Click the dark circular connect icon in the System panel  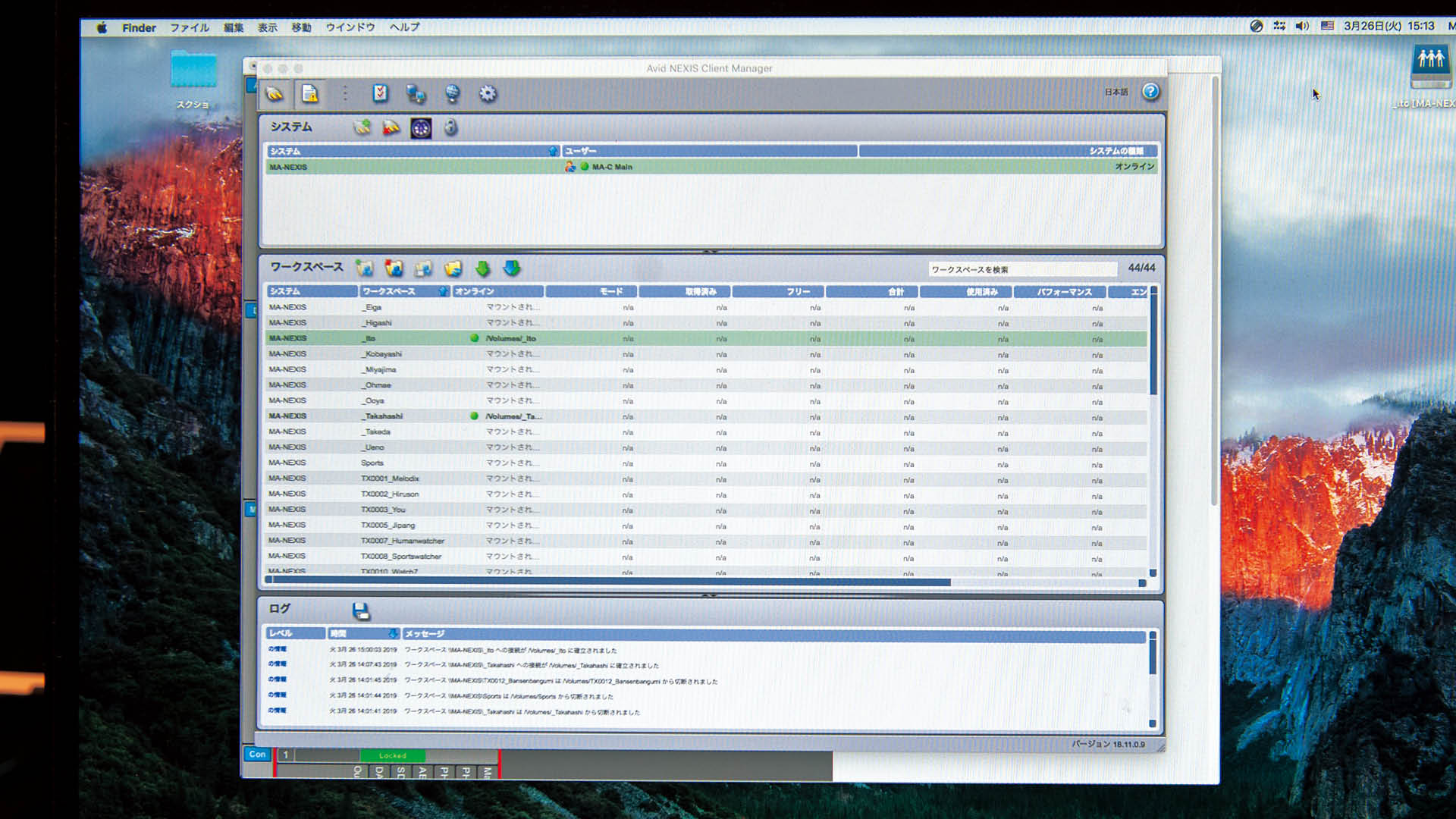click(x=421, y=128)
